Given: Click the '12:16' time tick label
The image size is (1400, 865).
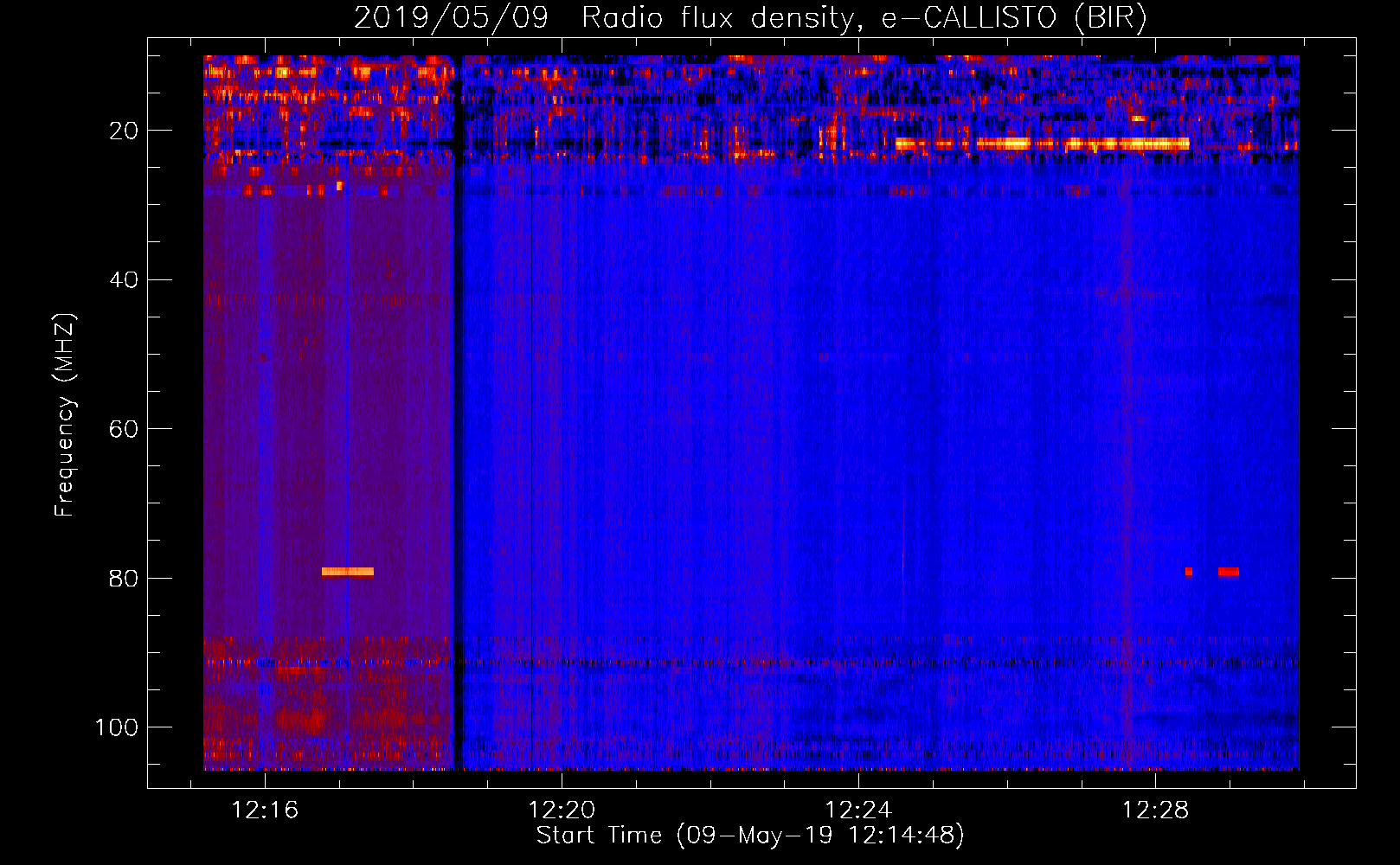Looking at the screenshot, I should 265,811.
